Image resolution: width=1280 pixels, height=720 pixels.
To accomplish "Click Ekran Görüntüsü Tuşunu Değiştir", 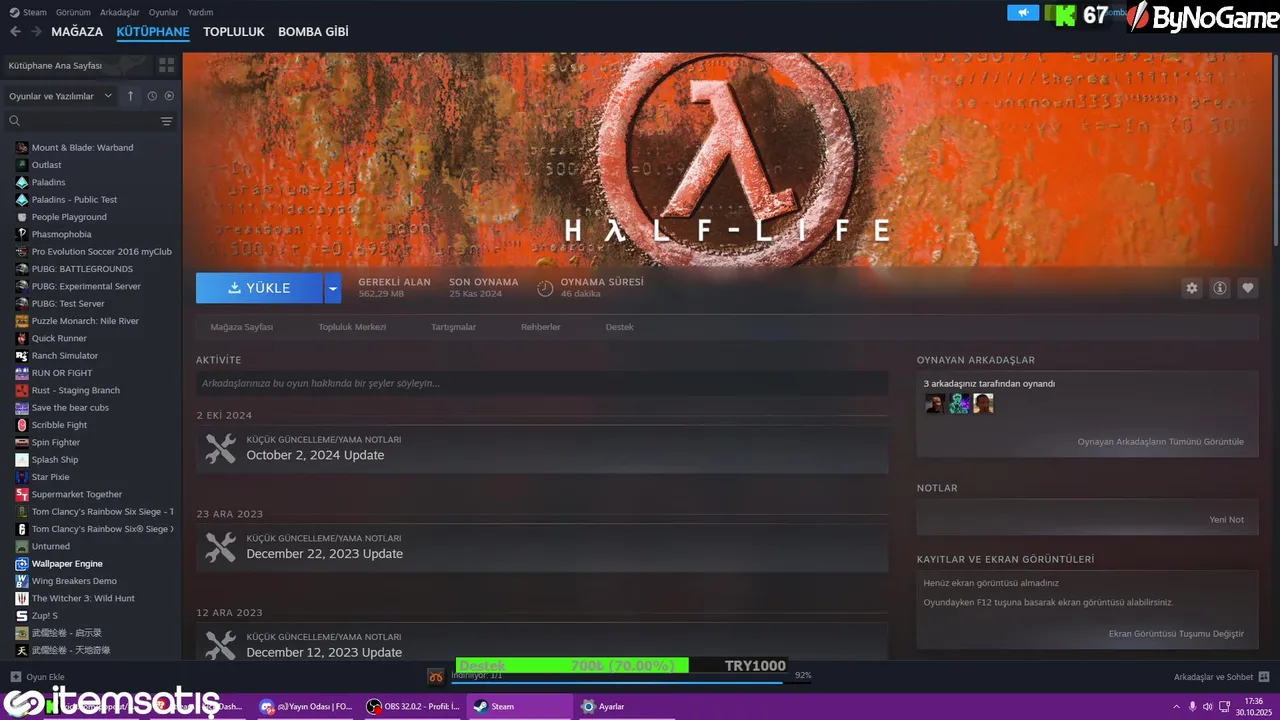I will 1176,634.
